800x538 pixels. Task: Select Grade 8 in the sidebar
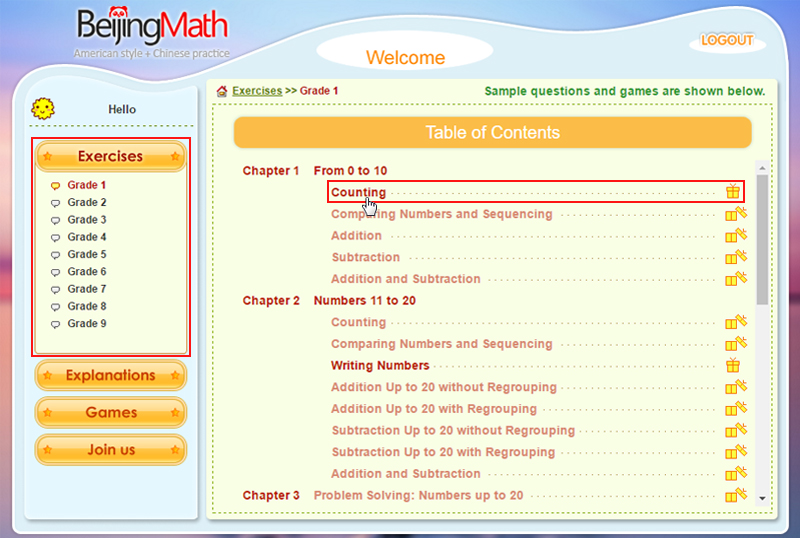click(x=87, y=306)
